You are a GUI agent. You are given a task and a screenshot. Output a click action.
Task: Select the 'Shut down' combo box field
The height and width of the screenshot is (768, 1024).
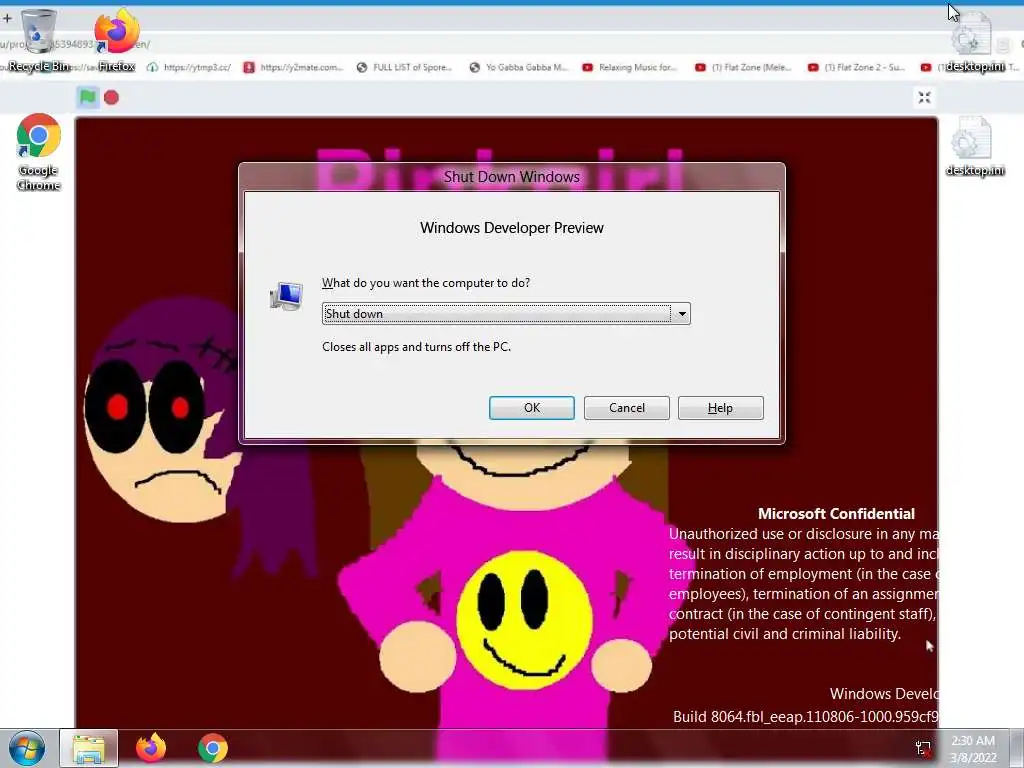pos(506,314)
